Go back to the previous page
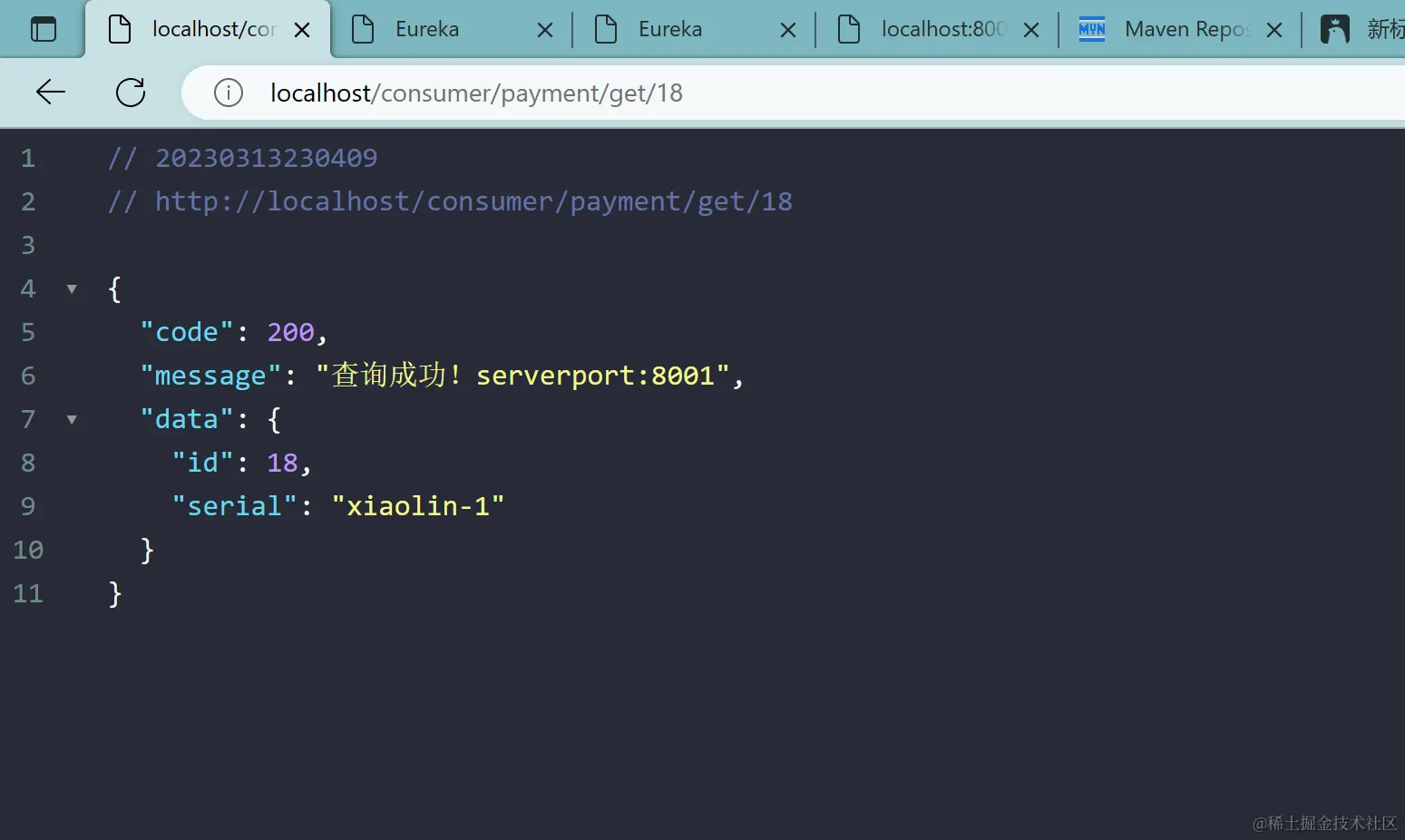This screenshot has height=840, width=1405. pyautogui.click(x=51, y=92)
